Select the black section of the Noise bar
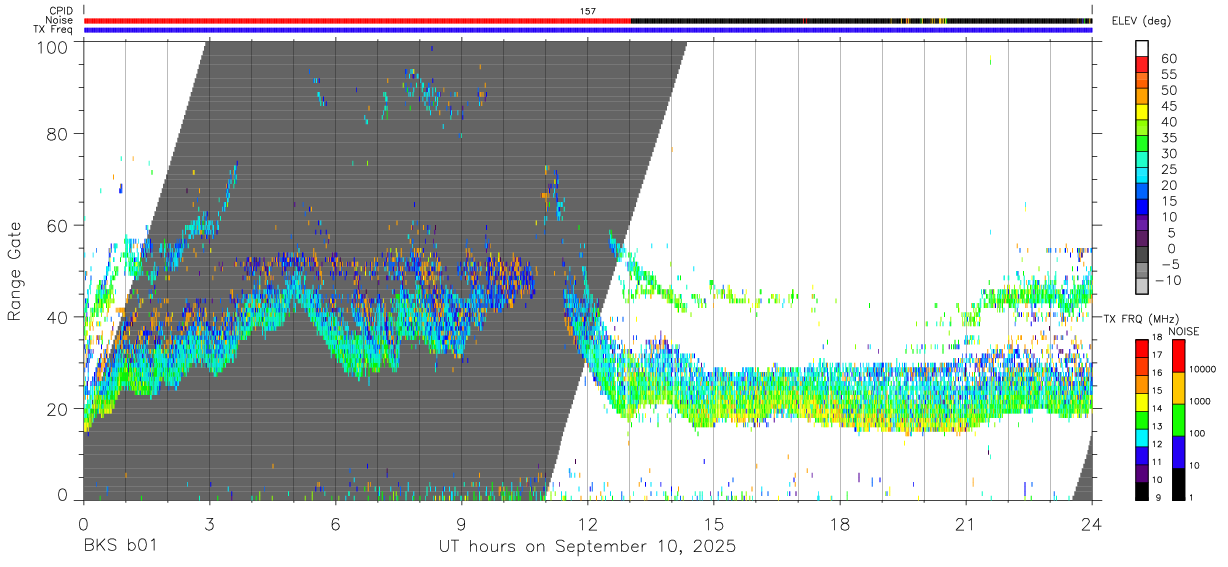 861,20
